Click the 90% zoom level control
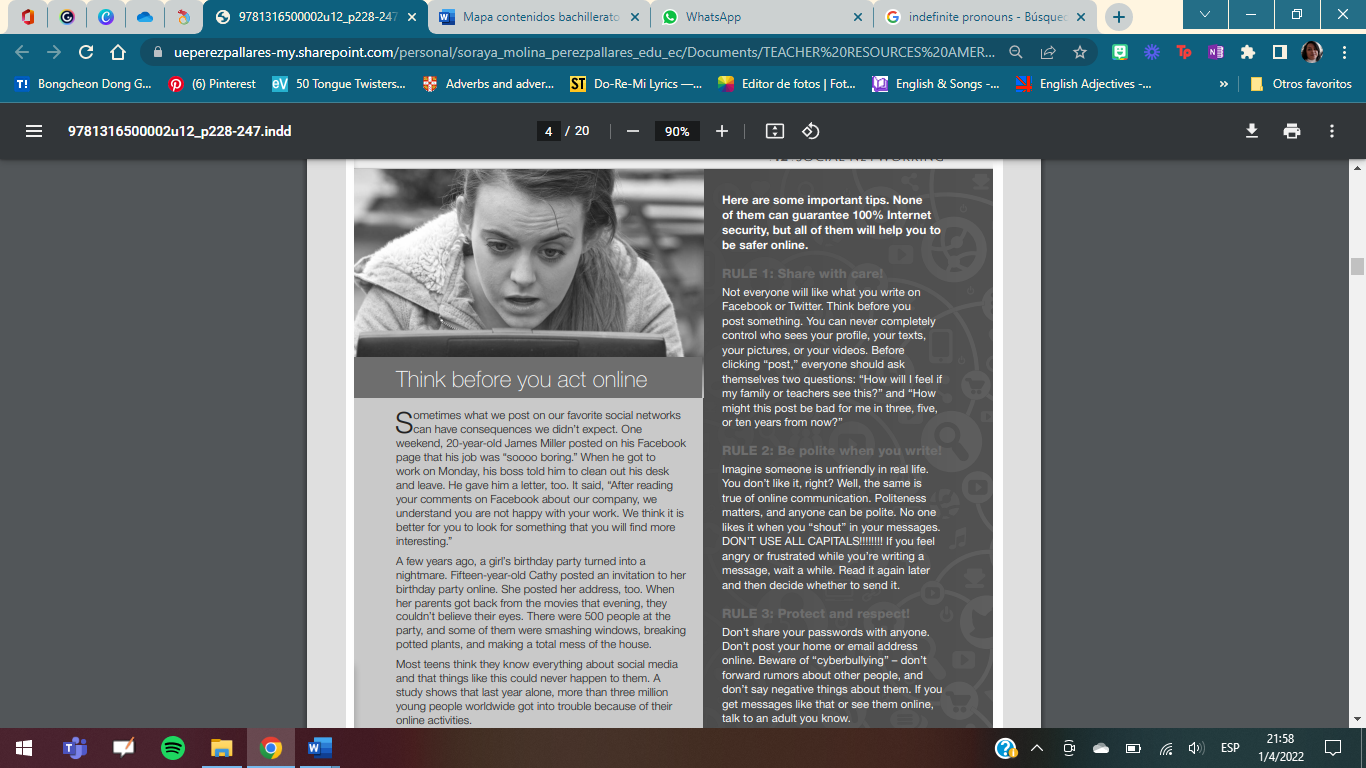This screenshot has height=768, width=1366. coord(677,130)
